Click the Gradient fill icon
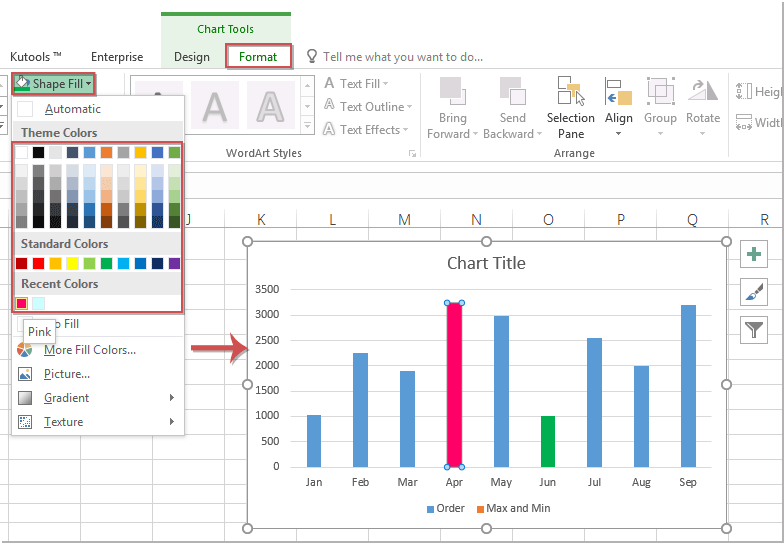This screenshot has width=784, height=543. pos(24,398)
